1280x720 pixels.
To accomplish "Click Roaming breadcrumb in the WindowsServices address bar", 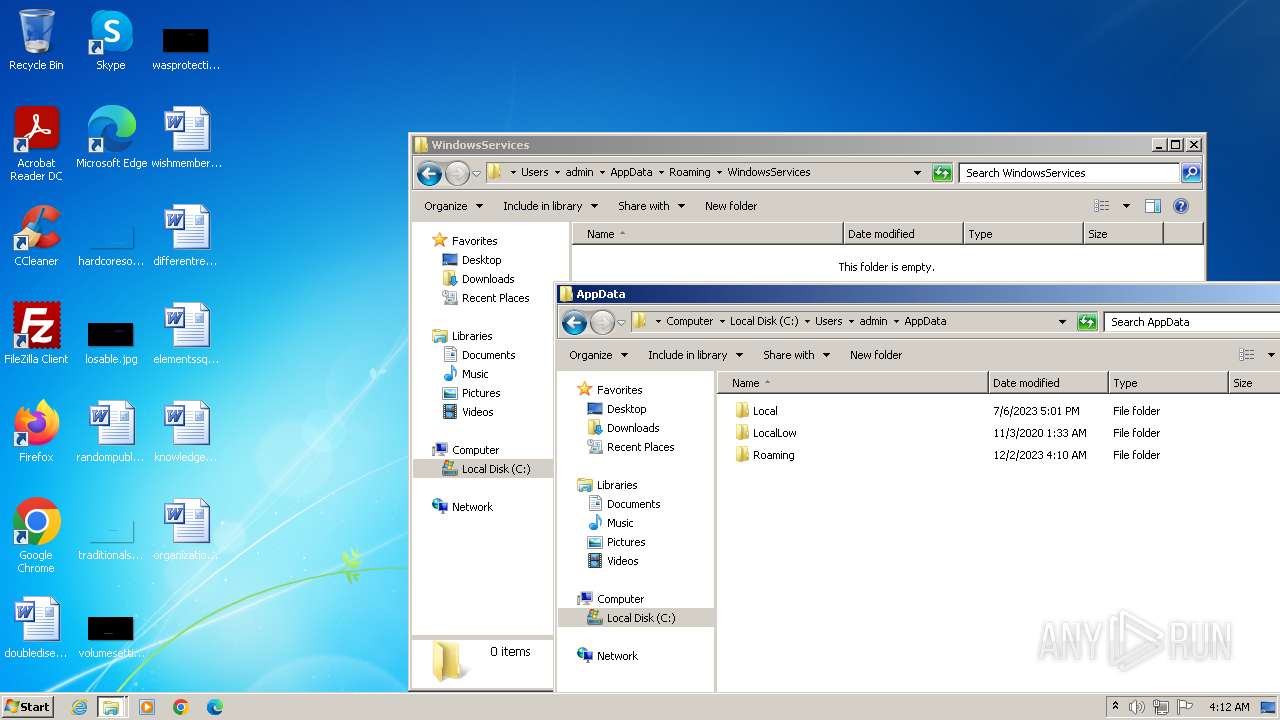I will [689, 173].
